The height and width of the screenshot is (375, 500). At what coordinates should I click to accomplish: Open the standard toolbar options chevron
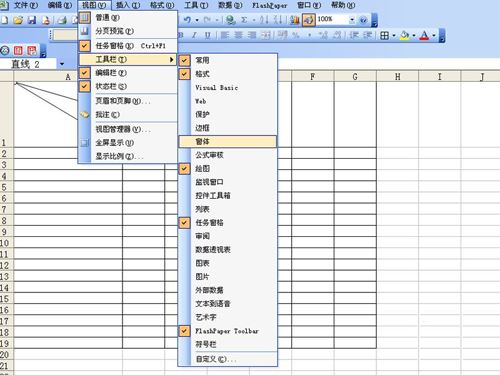point(374,21)
